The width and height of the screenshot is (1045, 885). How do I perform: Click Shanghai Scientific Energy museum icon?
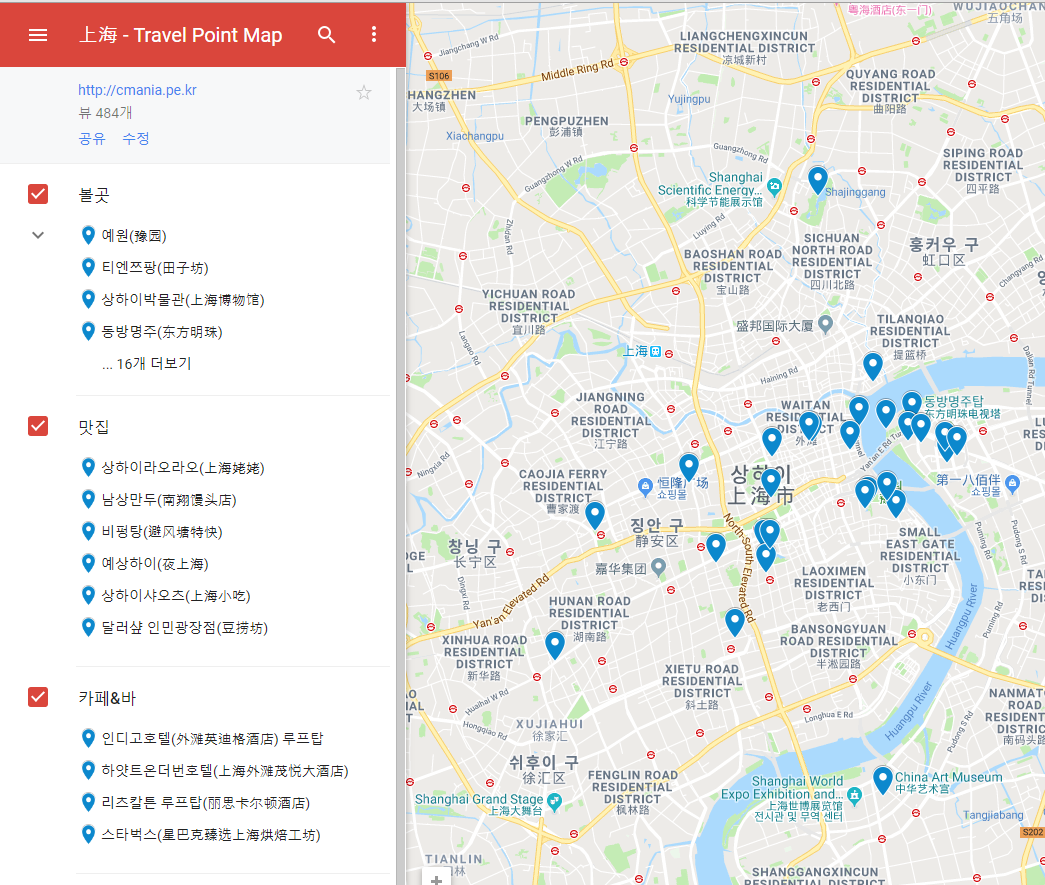coord(774,186)
